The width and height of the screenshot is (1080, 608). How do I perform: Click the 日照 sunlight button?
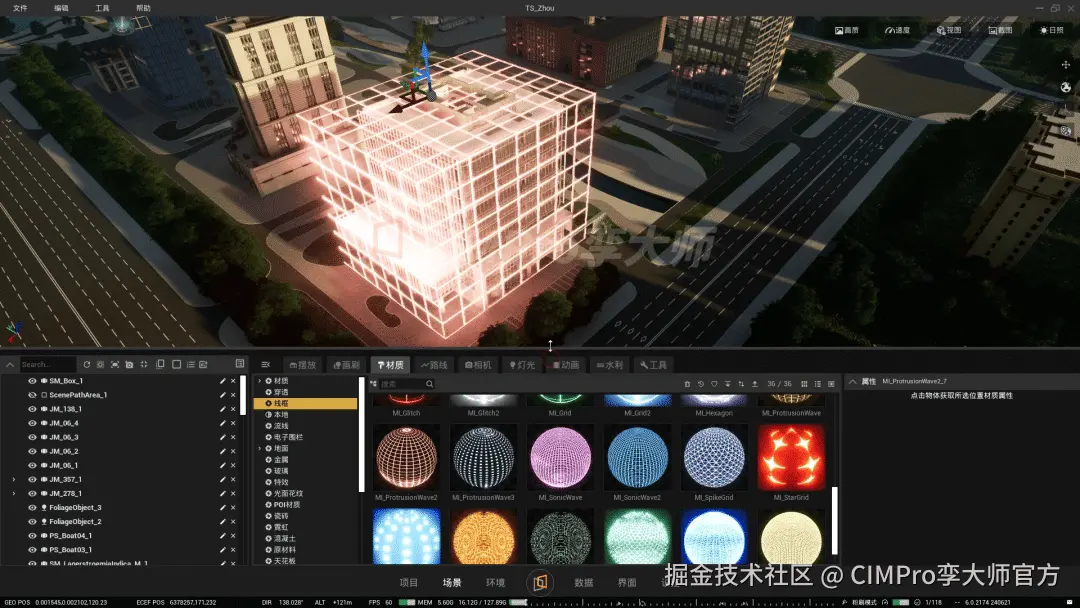(1052, 30)
